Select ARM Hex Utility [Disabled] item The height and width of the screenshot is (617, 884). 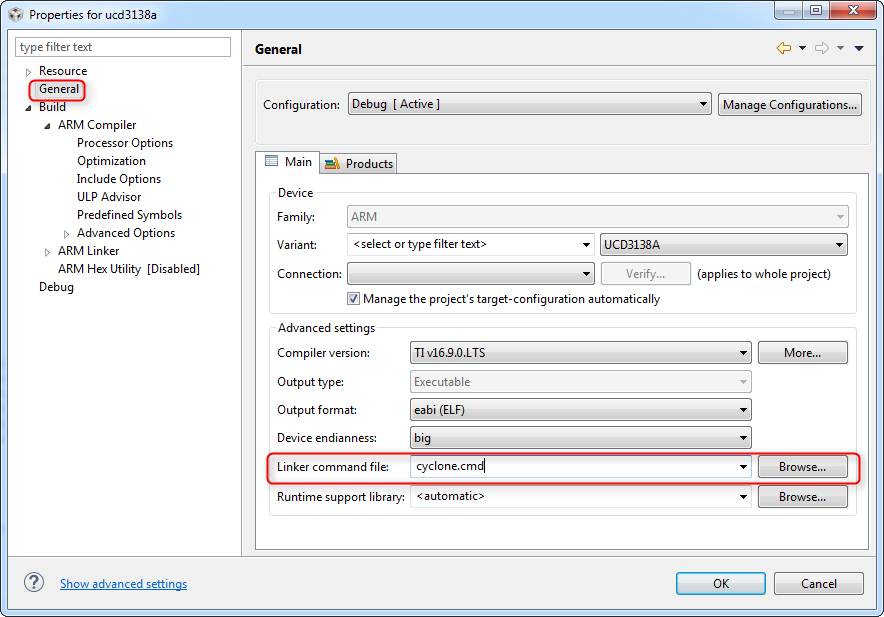pyautogui.click(x=129, y=270)
